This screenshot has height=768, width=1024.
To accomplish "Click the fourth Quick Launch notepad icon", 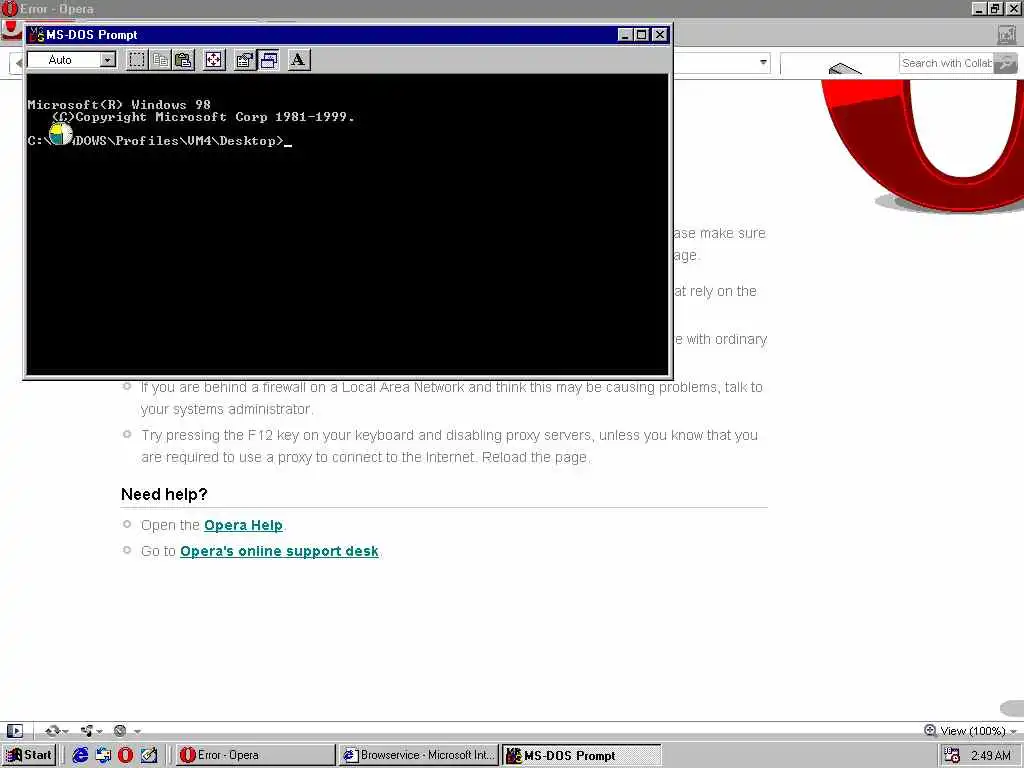I will click(149, 755).
